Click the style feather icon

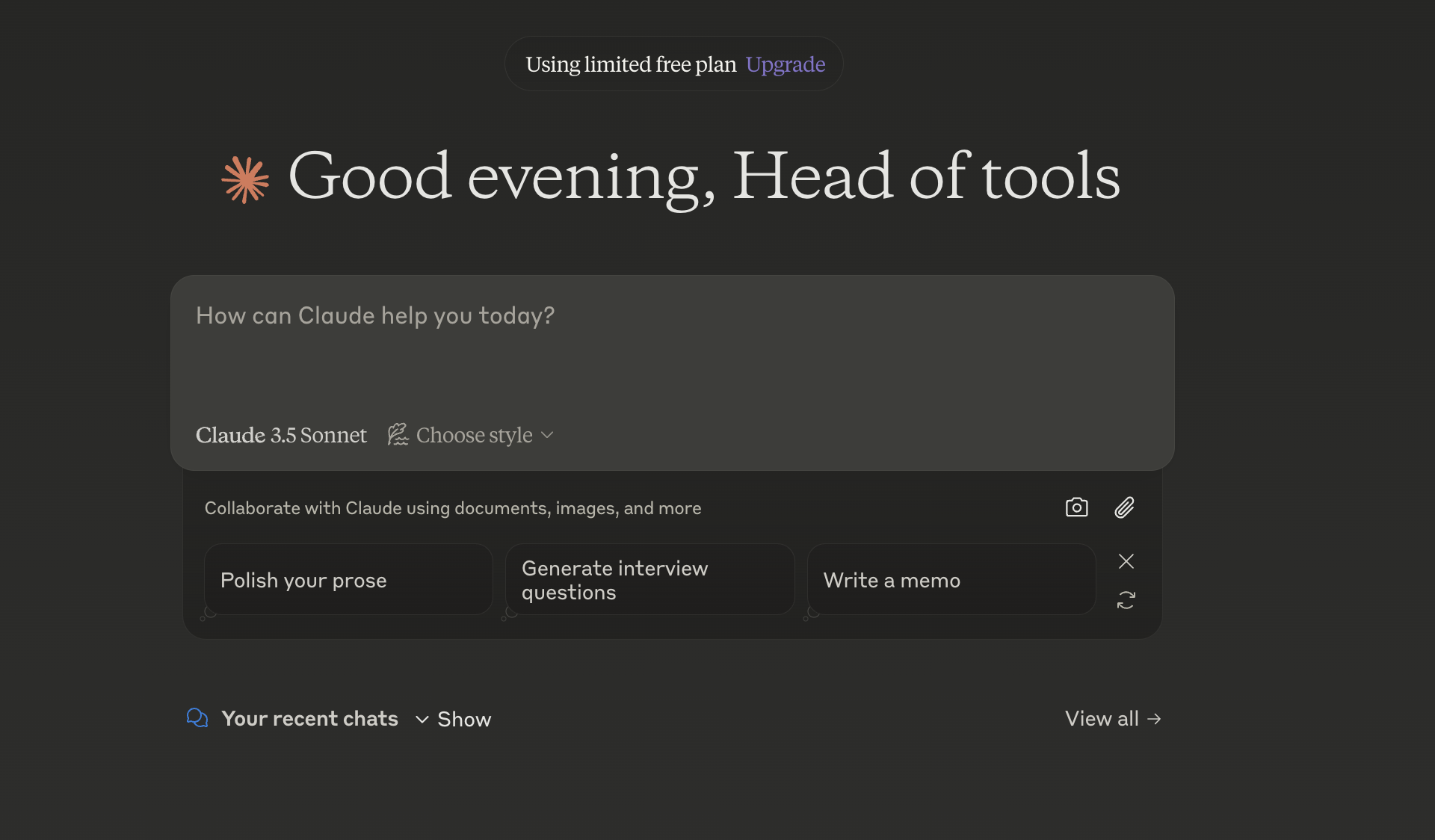pyautogui.click(x=398, y=434)
